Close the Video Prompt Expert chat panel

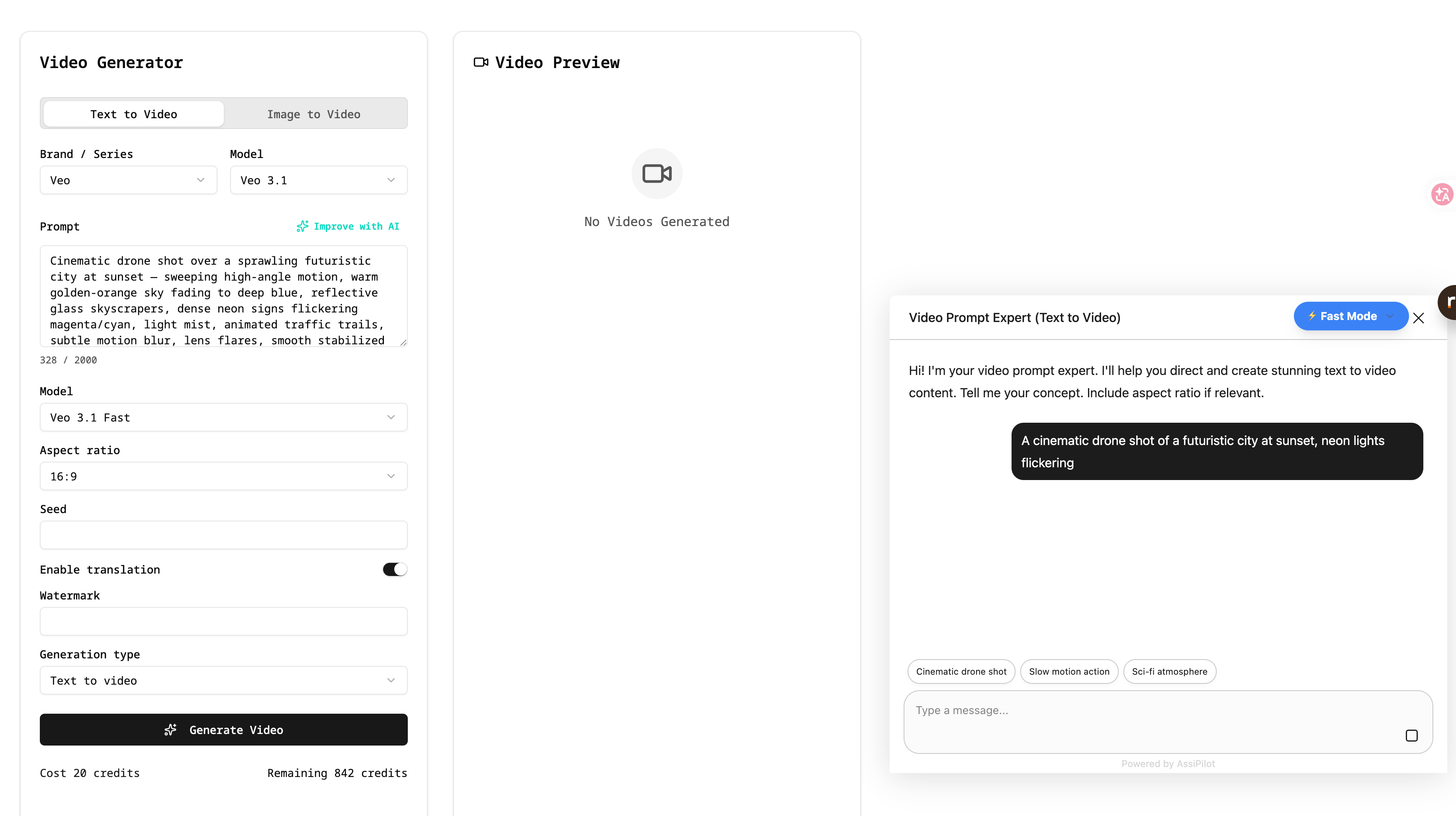point(1419,318)
